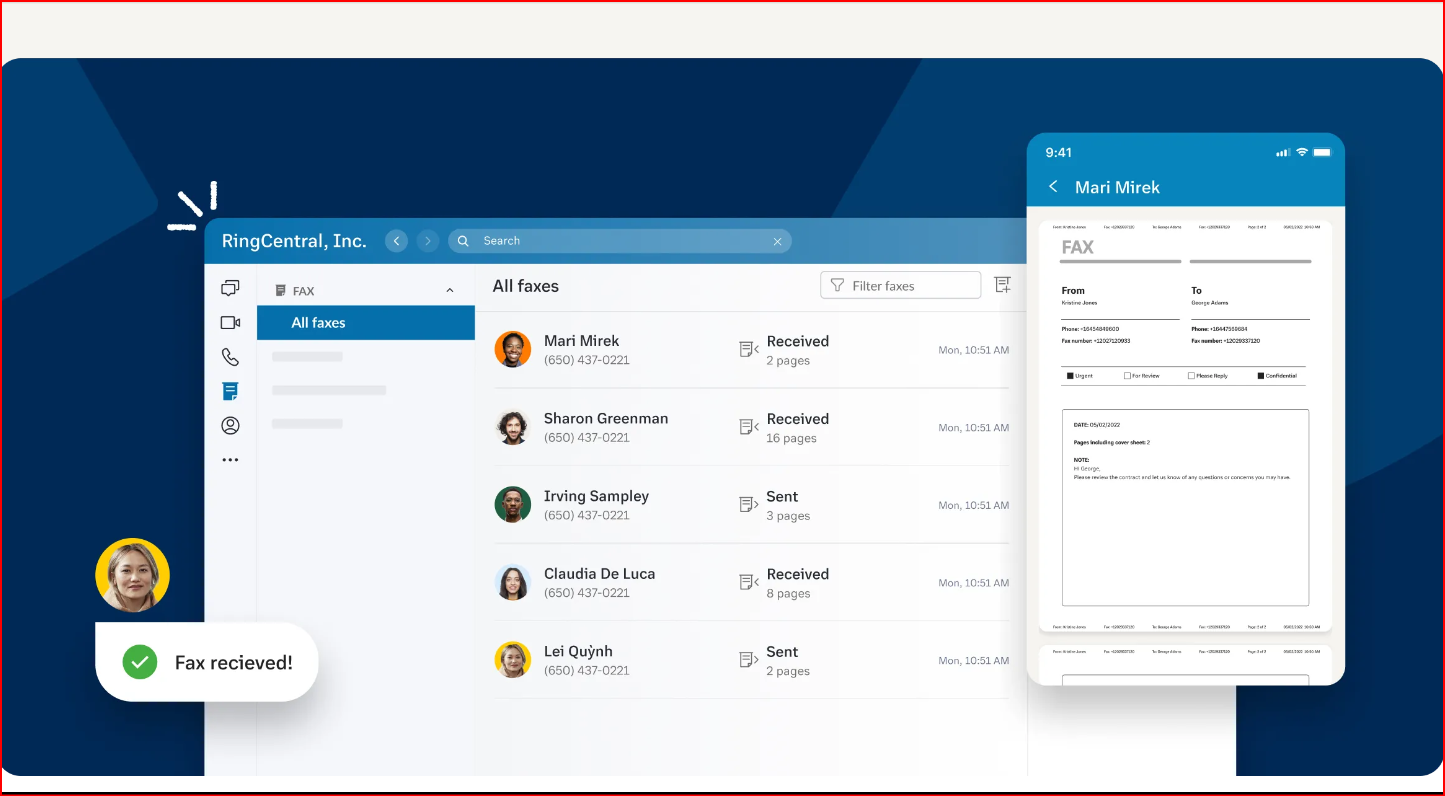Open the messaging chat icon in sidebar
This screenshot has width=1445, height=796.
[x=230, y=288]
